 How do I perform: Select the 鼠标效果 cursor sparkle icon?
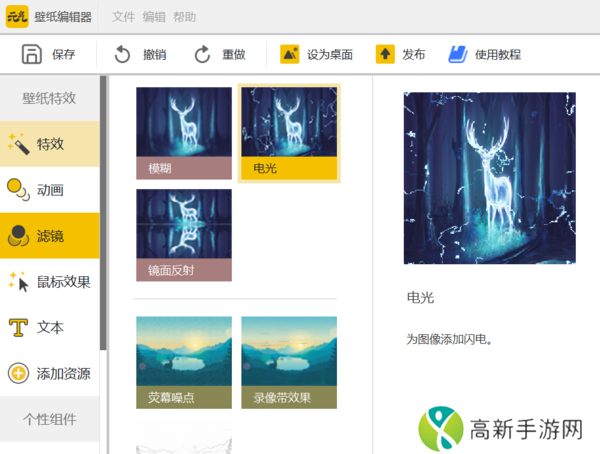(18, 281)
